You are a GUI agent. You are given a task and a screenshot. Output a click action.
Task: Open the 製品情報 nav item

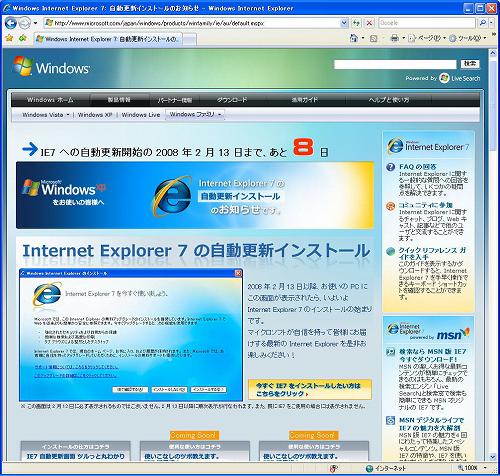(119, 100)
